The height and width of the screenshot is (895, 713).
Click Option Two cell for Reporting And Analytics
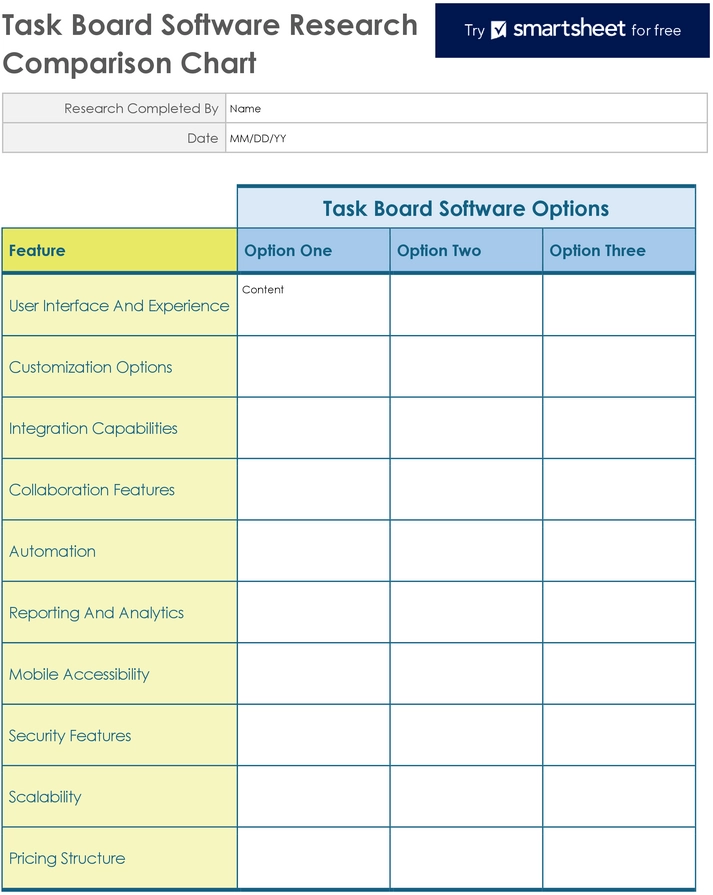pyautogui.click(x=466, y=612)
